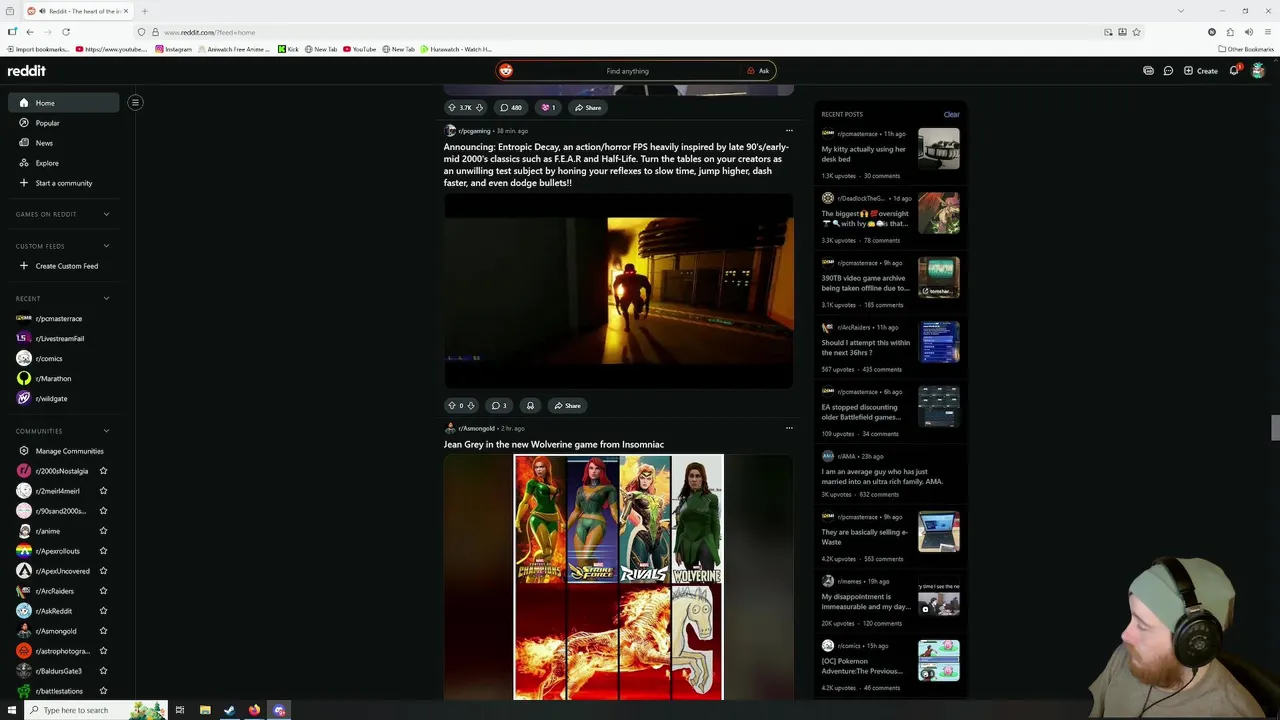The image size is (1280, 720).
Task: Collapse the Games on Reddit section
Action: click(x=106, y=214)
